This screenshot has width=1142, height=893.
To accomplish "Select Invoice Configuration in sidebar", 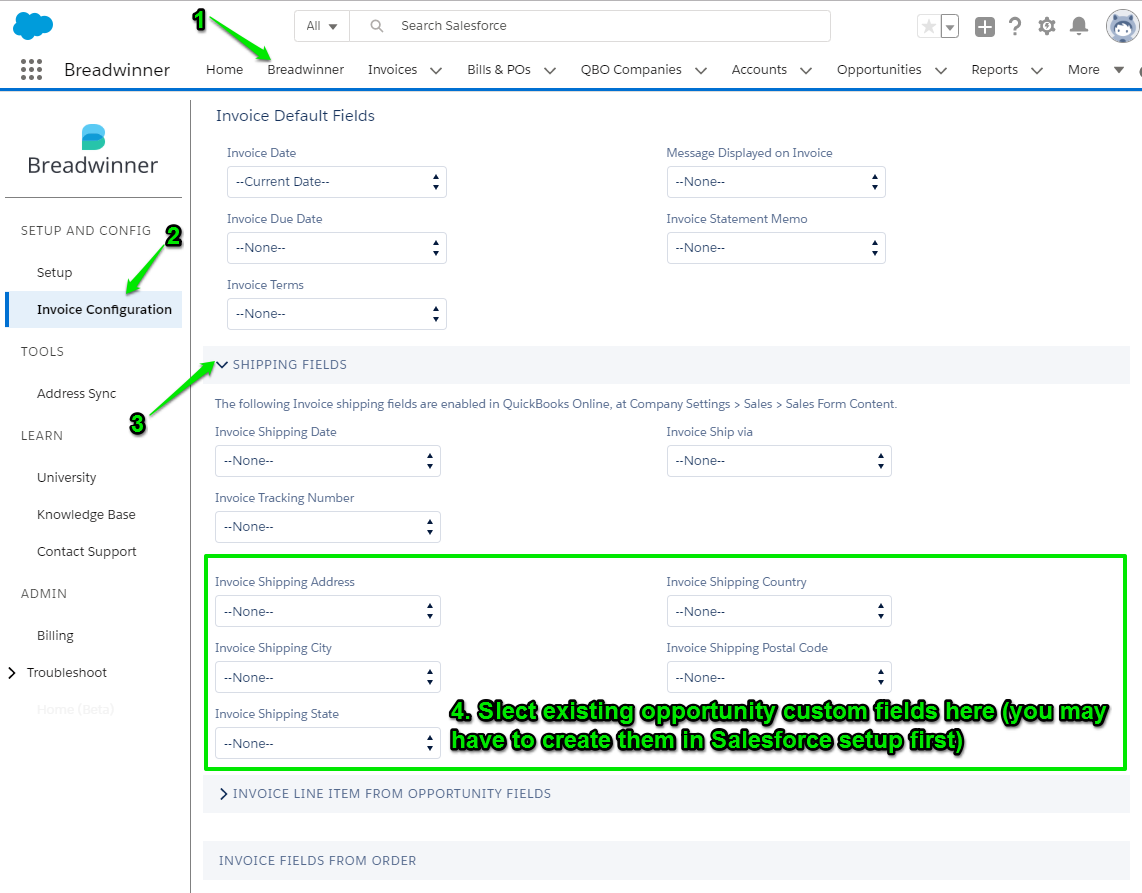I will (x=94, y=310).
